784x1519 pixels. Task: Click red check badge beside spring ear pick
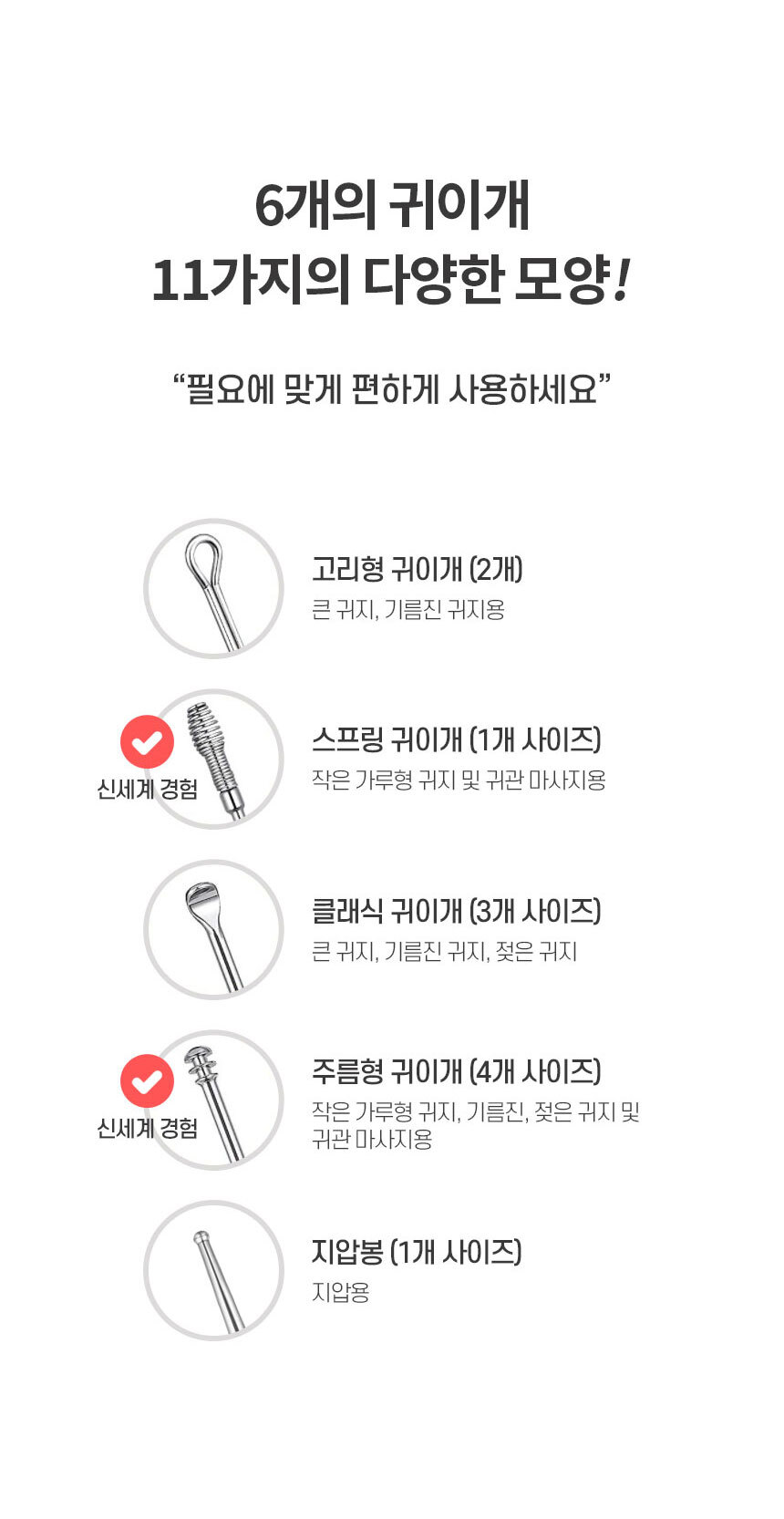[x=147, y=742]
